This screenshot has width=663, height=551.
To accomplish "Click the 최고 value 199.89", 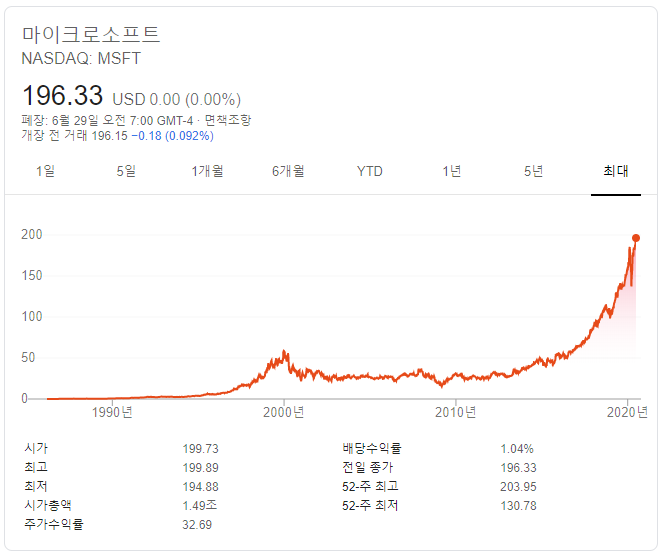I will tap(200, 468).
